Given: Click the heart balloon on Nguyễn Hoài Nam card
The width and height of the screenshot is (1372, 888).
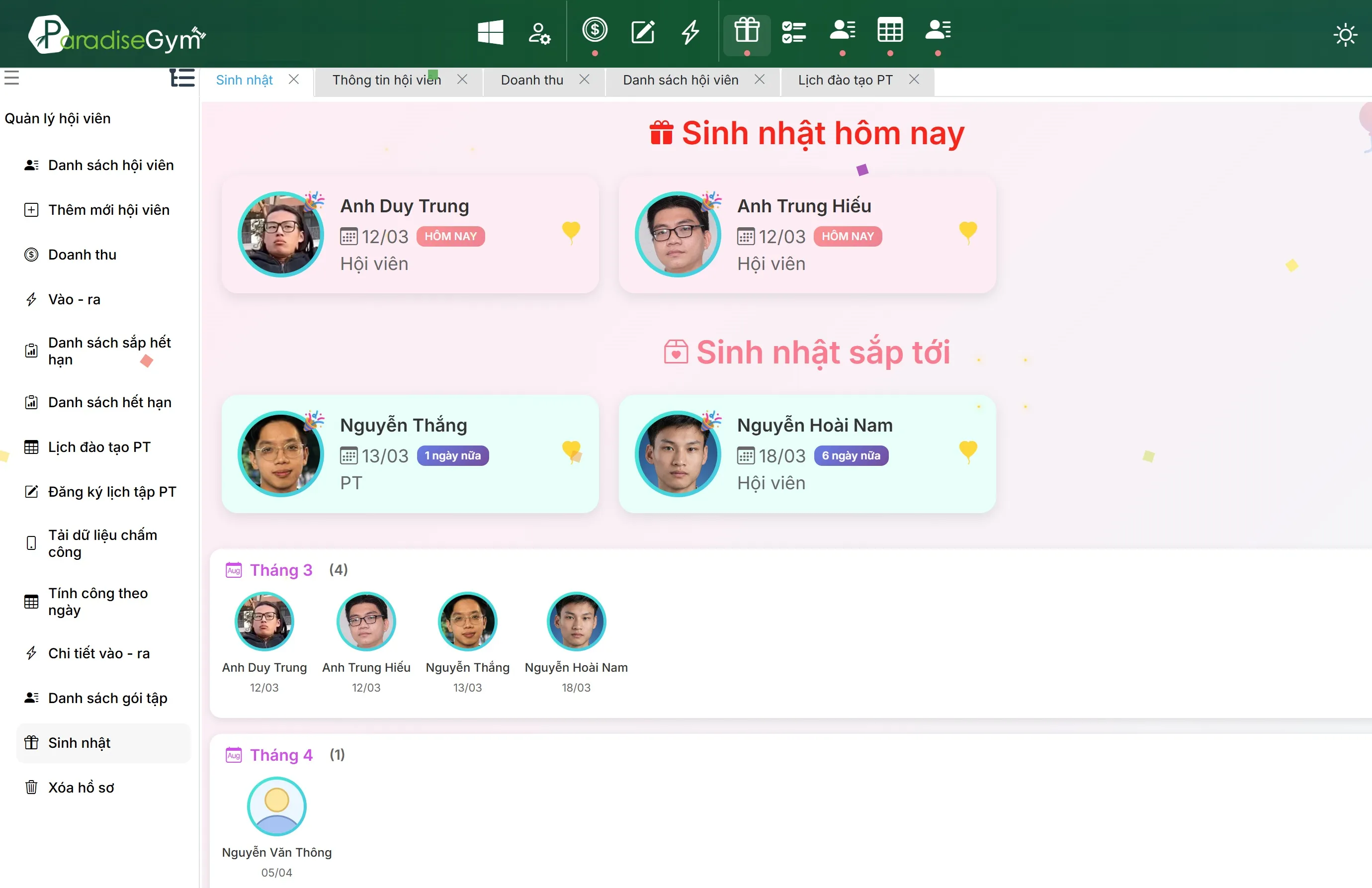Looking at the screenshot, I should point(968,451).
